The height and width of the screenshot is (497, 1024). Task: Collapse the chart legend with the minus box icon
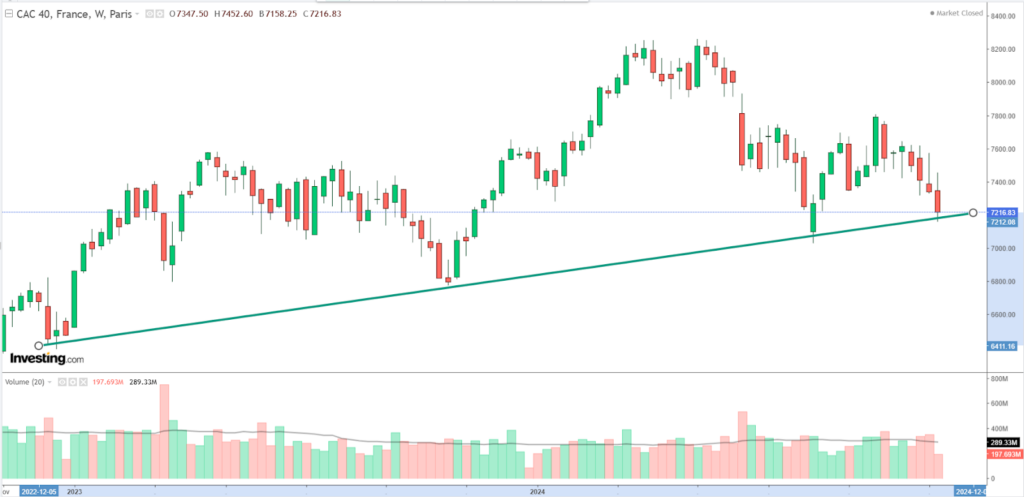click(x=8, y=14)
